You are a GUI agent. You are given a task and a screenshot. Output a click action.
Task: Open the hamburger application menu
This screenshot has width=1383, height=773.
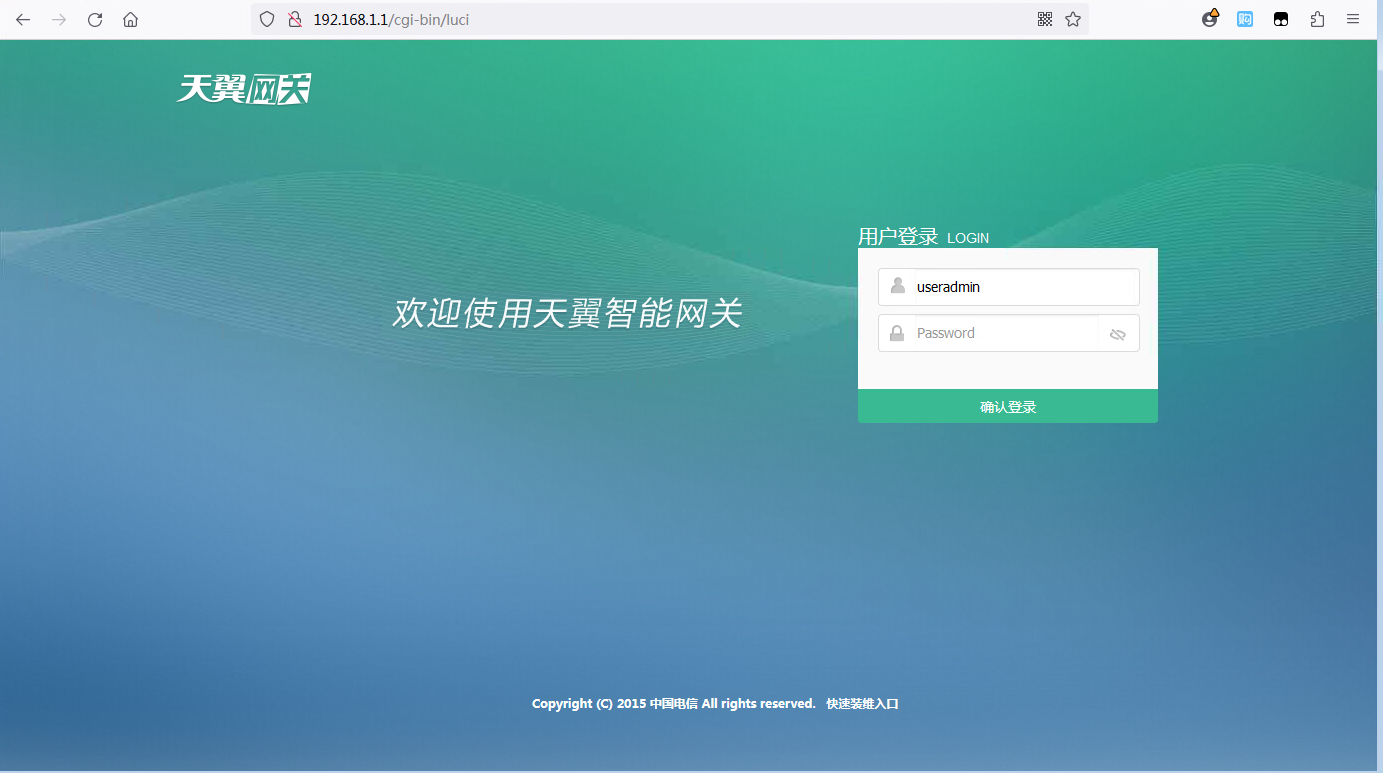(1353, 19)
